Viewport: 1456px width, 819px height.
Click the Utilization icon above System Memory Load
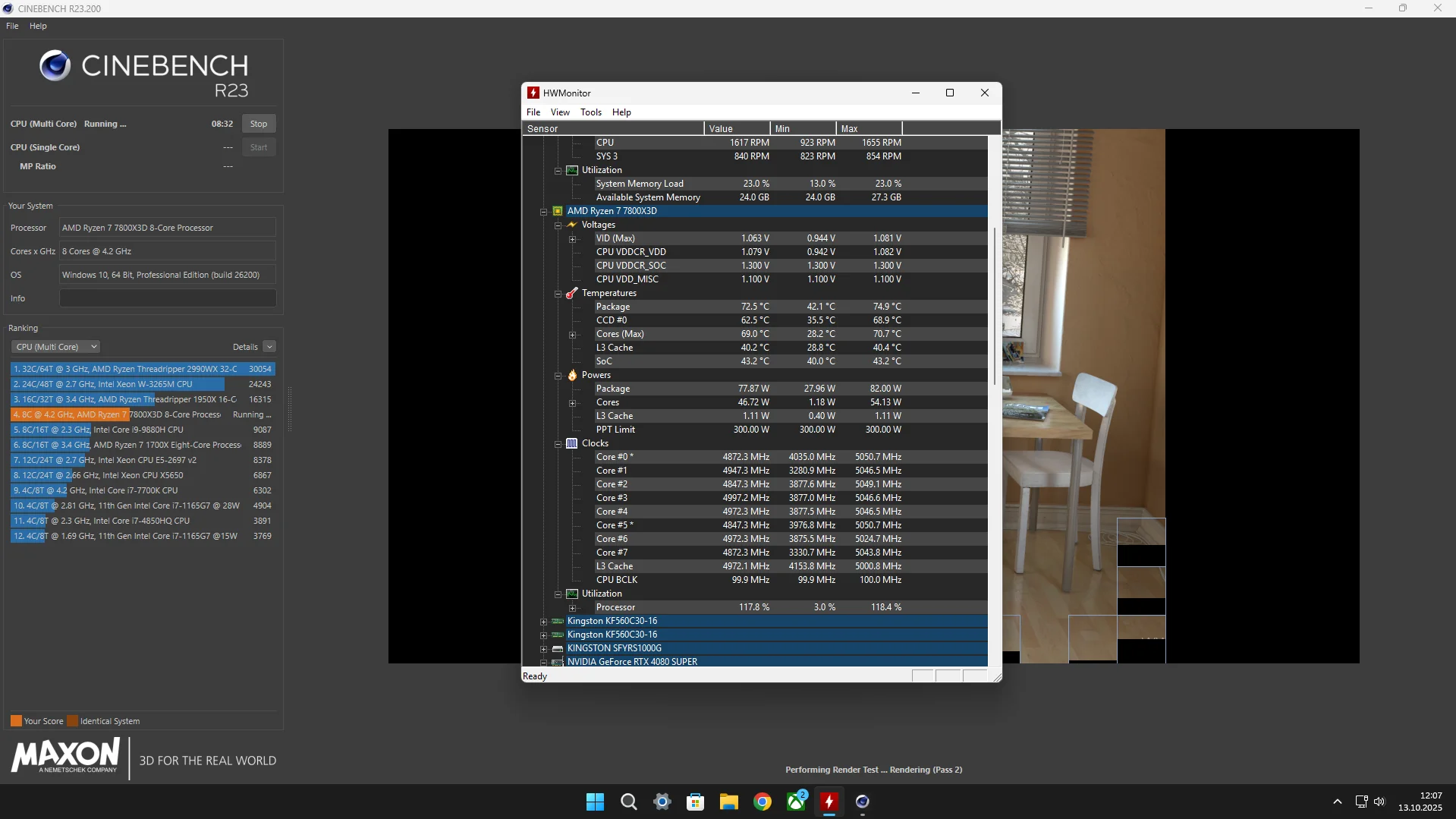click(x=572, y=170)
